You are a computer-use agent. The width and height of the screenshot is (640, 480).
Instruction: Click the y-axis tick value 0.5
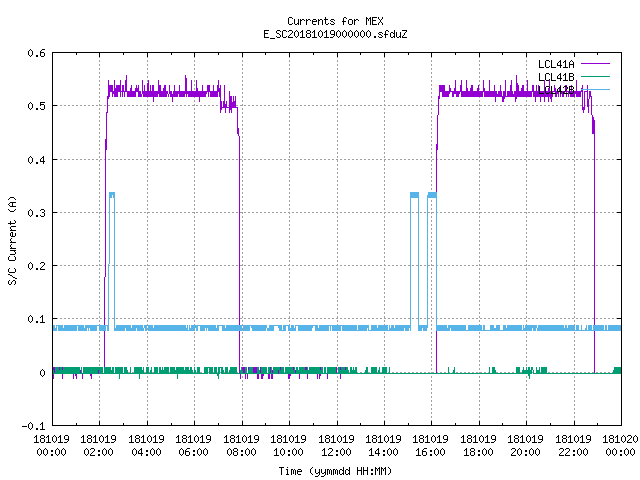[36, 106]
